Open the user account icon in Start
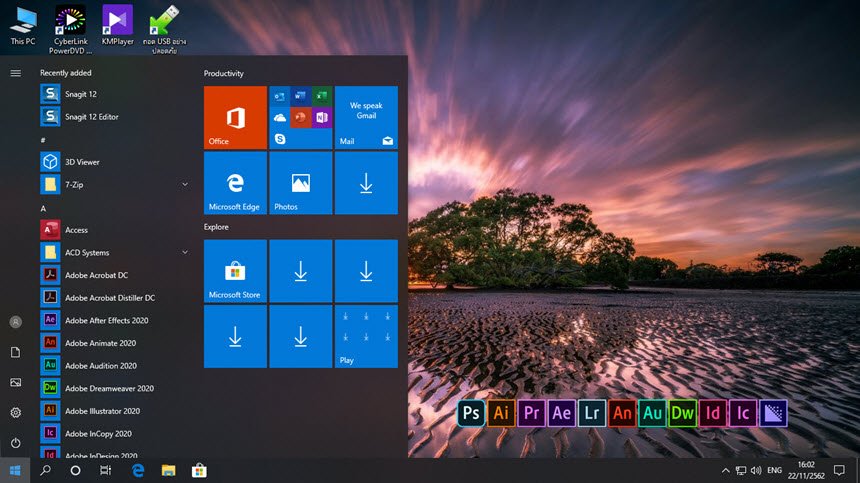The width and height of the screenshot is (860, 483). (15, 322)
